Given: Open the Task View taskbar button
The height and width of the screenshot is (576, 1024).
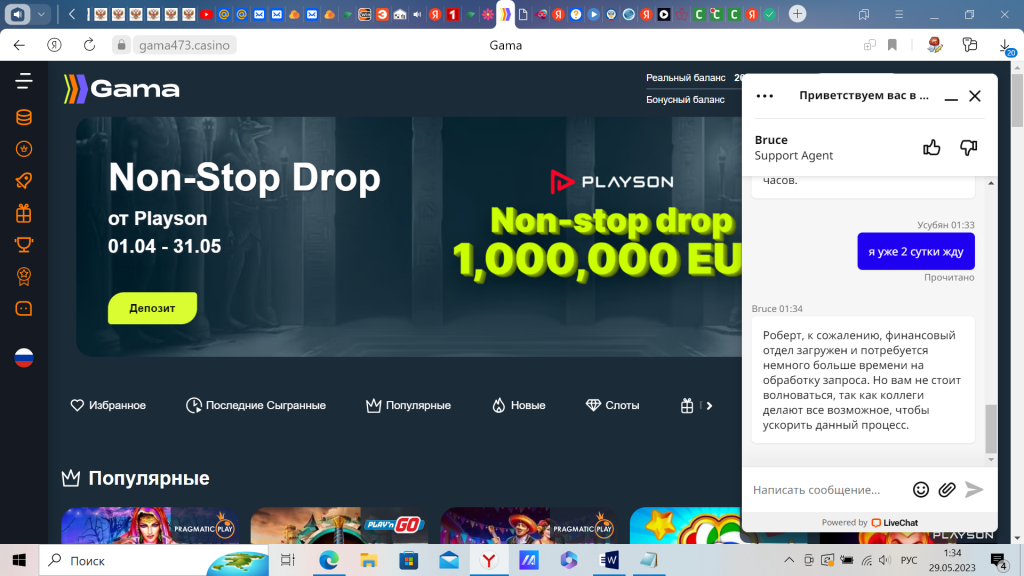Looking at the screenshot, I should 287,560.
